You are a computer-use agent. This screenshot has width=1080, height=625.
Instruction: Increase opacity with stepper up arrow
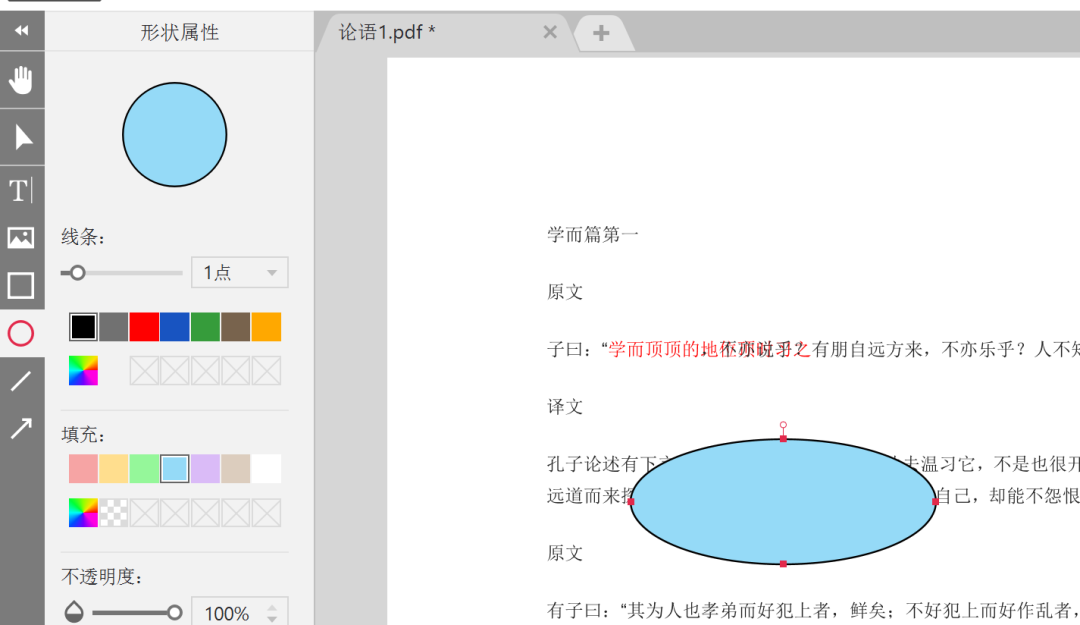tap(273, 607)
